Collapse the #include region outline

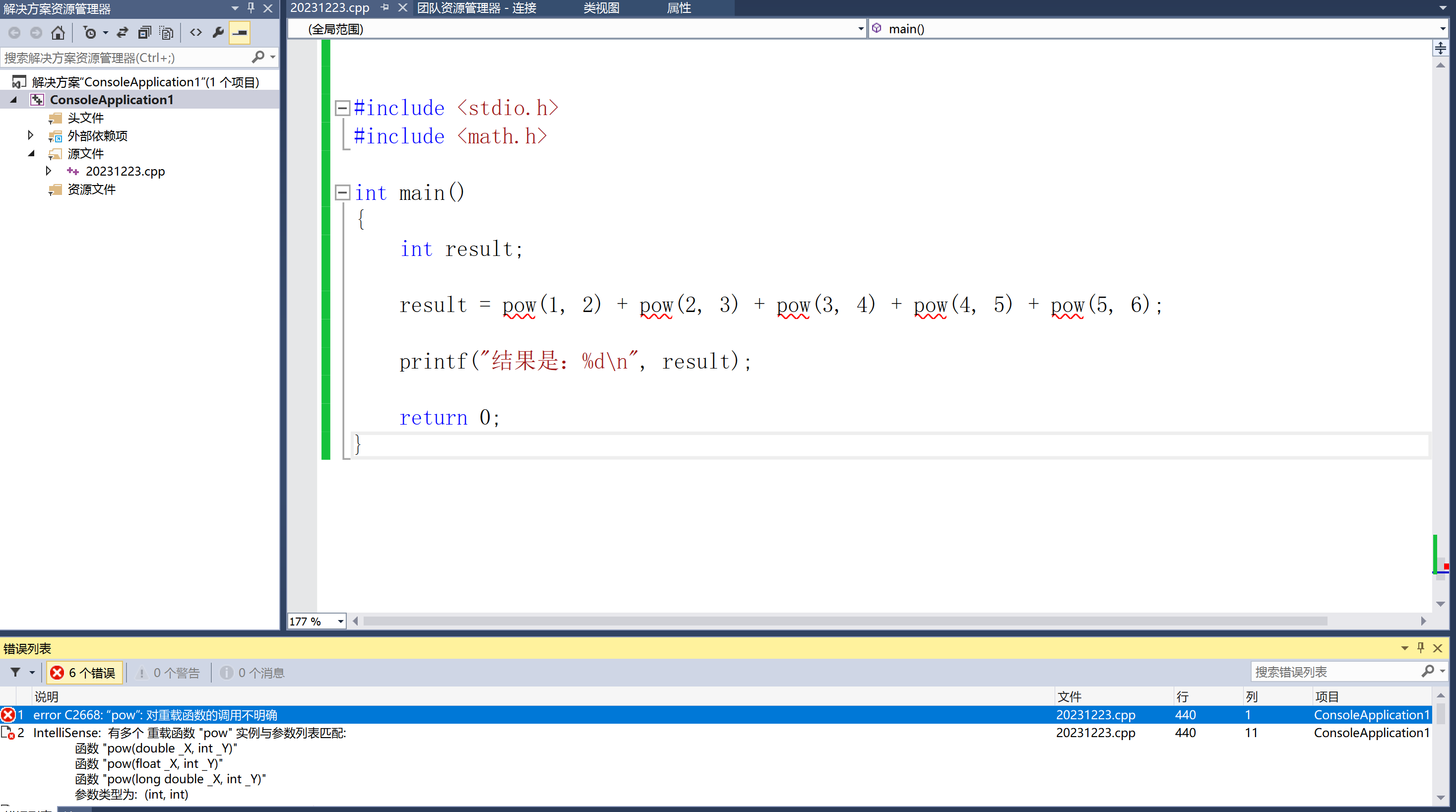click(342, 108)
